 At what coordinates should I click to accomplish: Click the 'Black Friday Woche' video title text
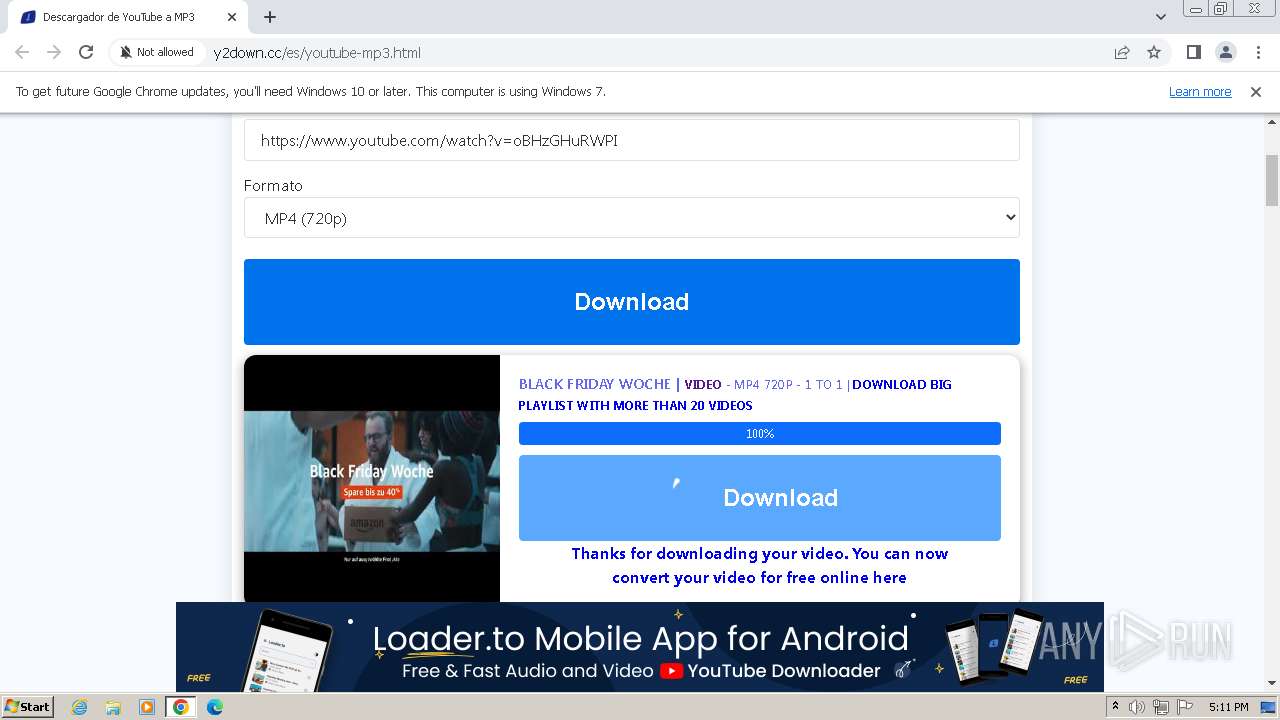click(594, 384)
